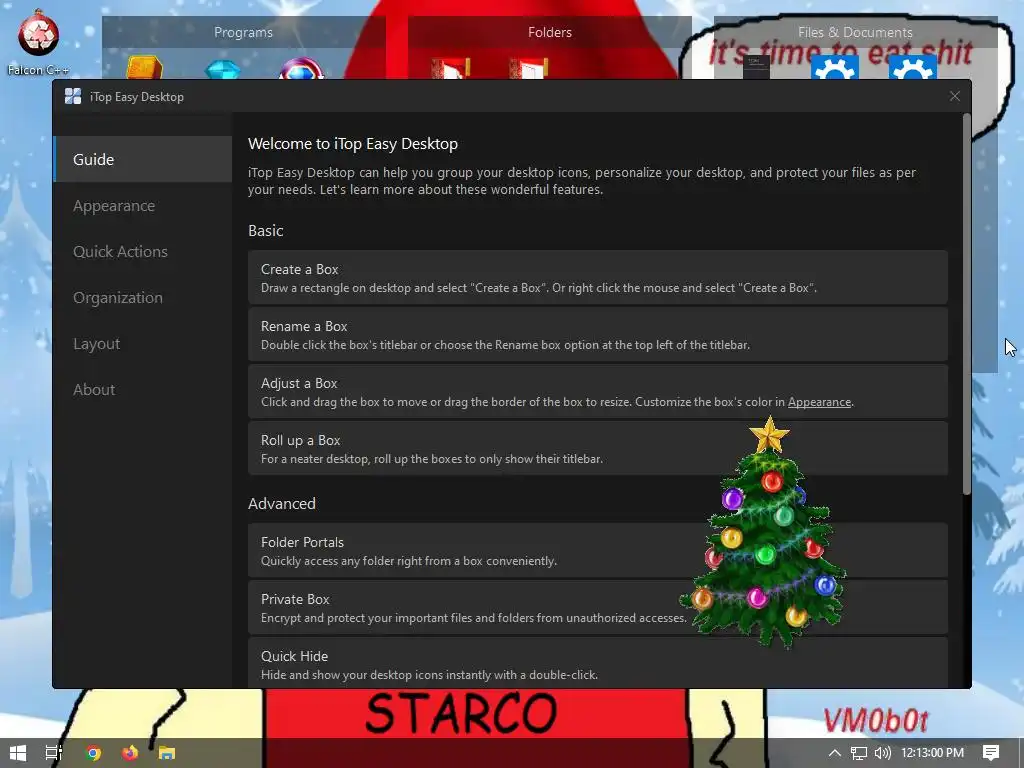Viewport: 1024px width, 768px height.
Task: Select the Folders box title bar
Action: coord(550,32)
